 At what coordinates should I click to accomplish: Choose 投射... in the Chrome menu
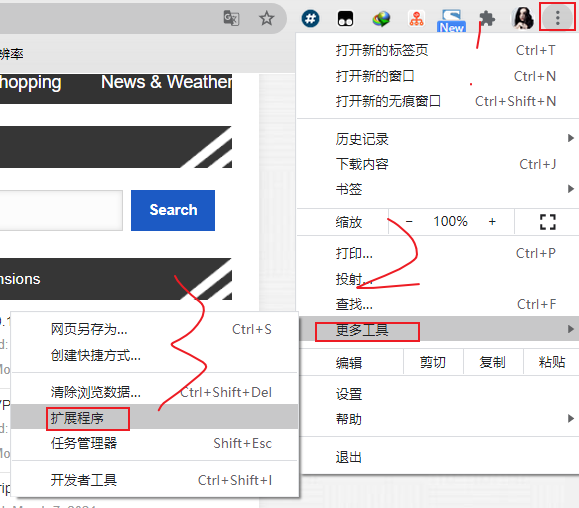[437, 279]
